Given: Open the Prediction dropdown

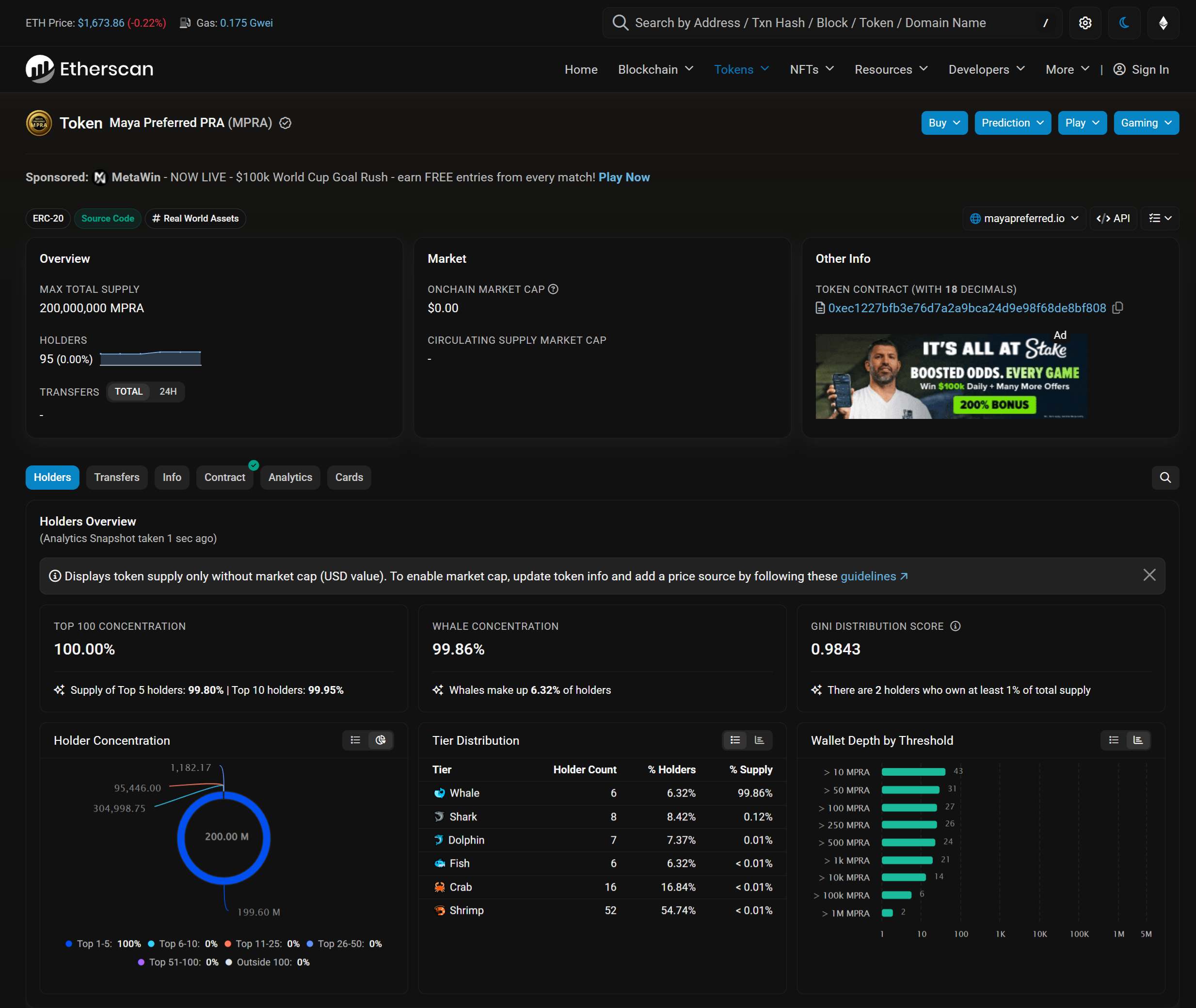Looking at the screenshot, I should pyautogui.click(x=1012, y=123).
